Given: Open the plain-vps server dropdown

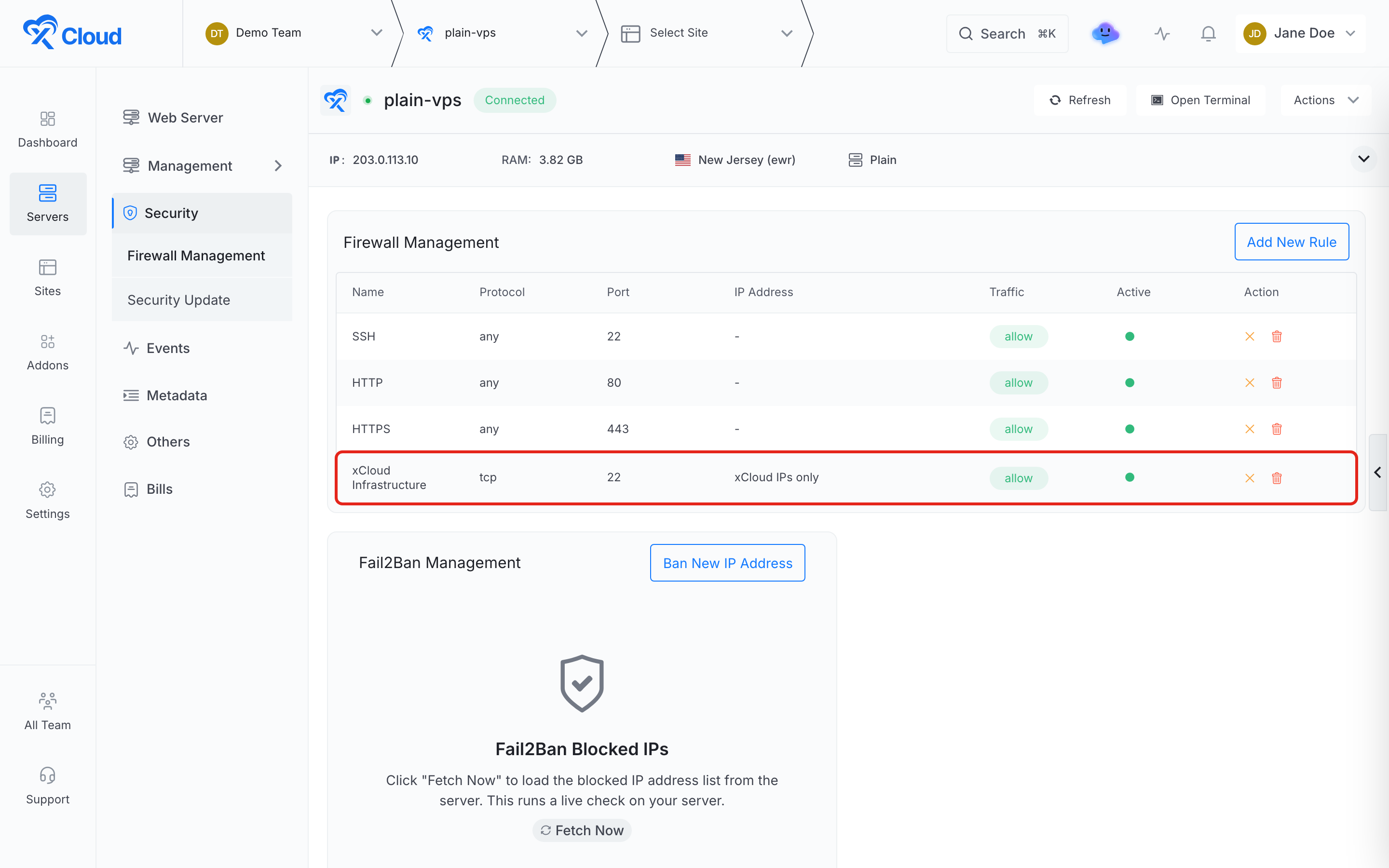Looking at the screenshot, I should [502, 33].
